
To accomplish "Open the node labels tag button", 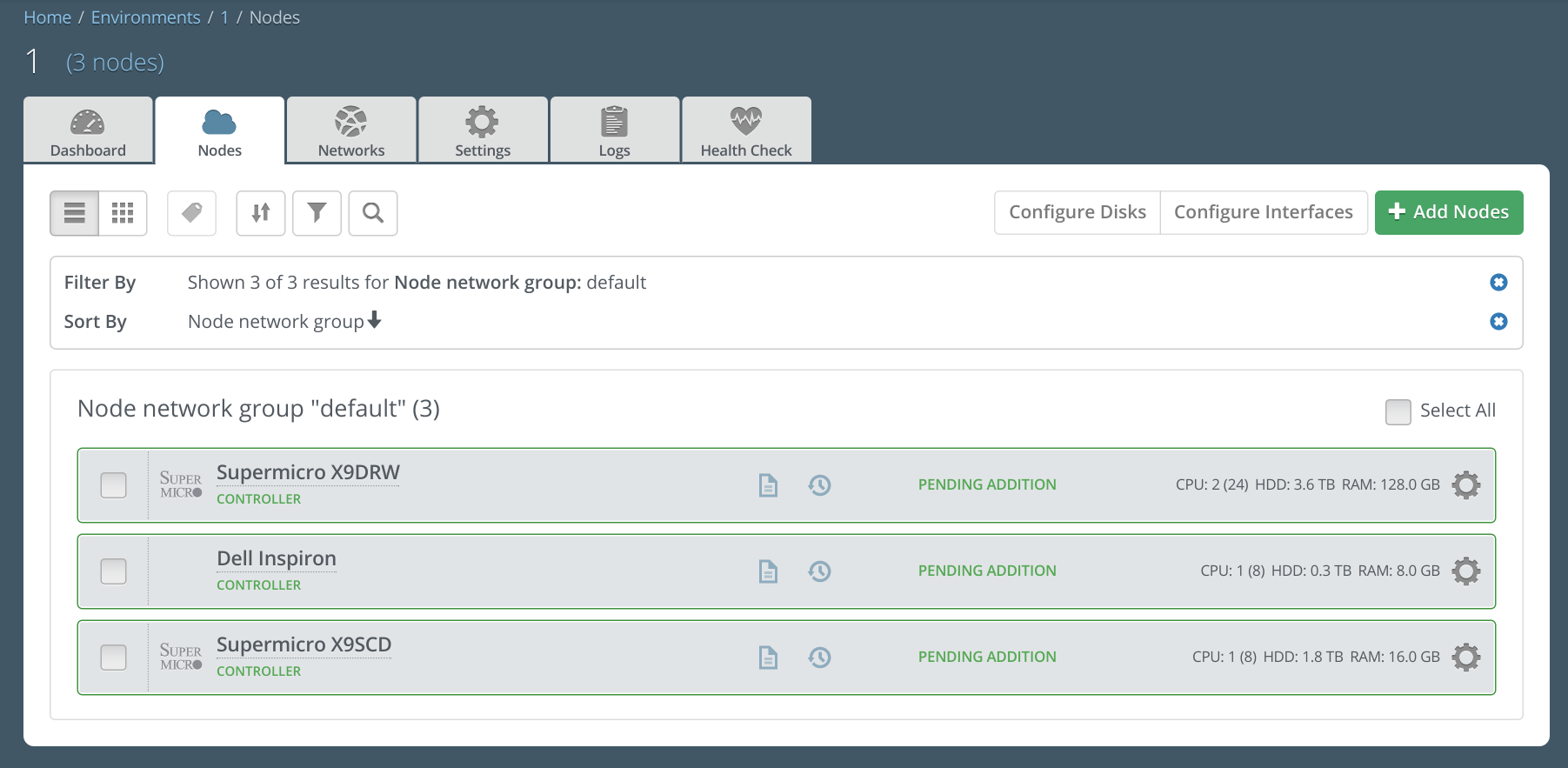I will pyautogui.click(x=191, y=213).
